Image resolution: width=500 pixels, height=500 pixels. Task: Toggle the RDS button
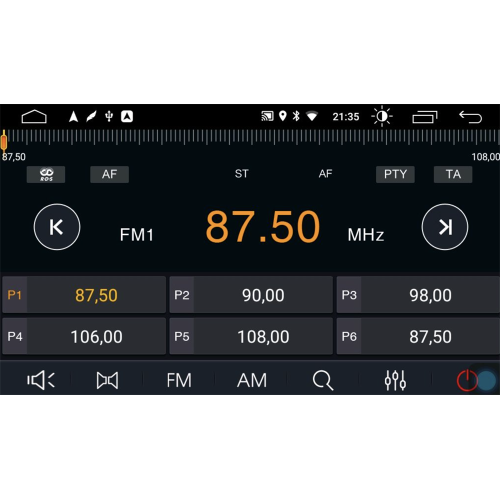[x=46, y=174]
